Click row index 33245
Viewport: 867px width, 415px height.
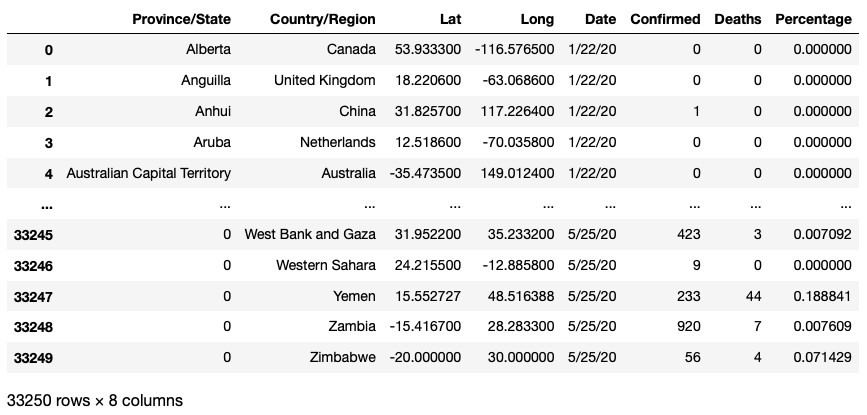pyautogui.click(x=33, y=235)
